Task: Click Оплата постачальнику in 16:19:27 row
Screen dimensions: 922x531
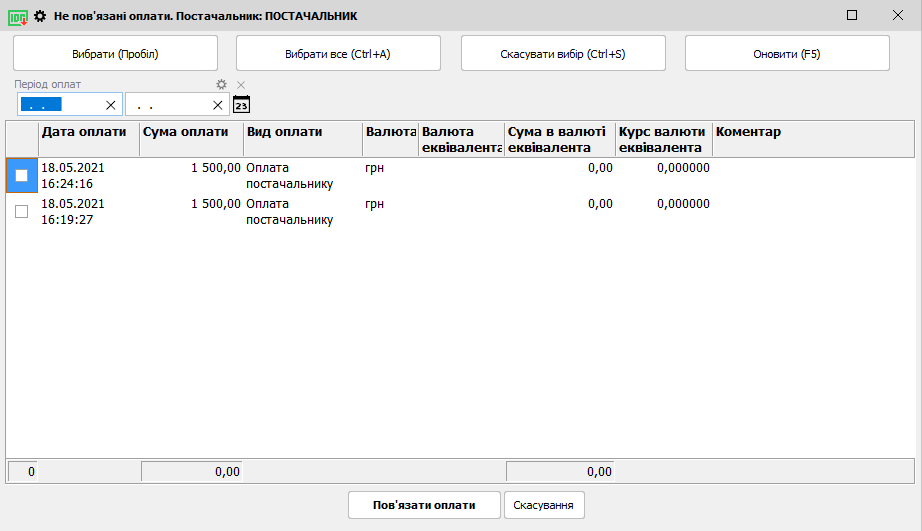Action: (x=289, y=211)
